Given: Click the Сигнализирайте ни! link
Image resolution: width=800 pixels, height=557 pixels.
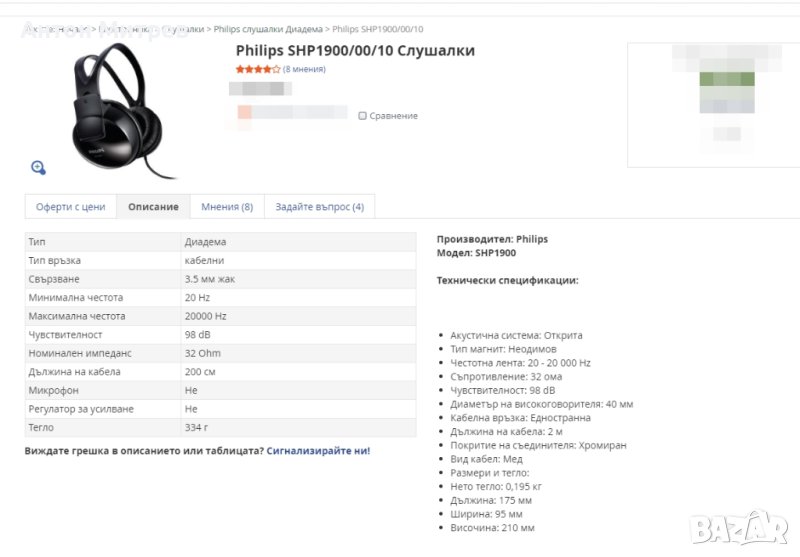Looking at the screenshot, I should [x=318, y=451].
